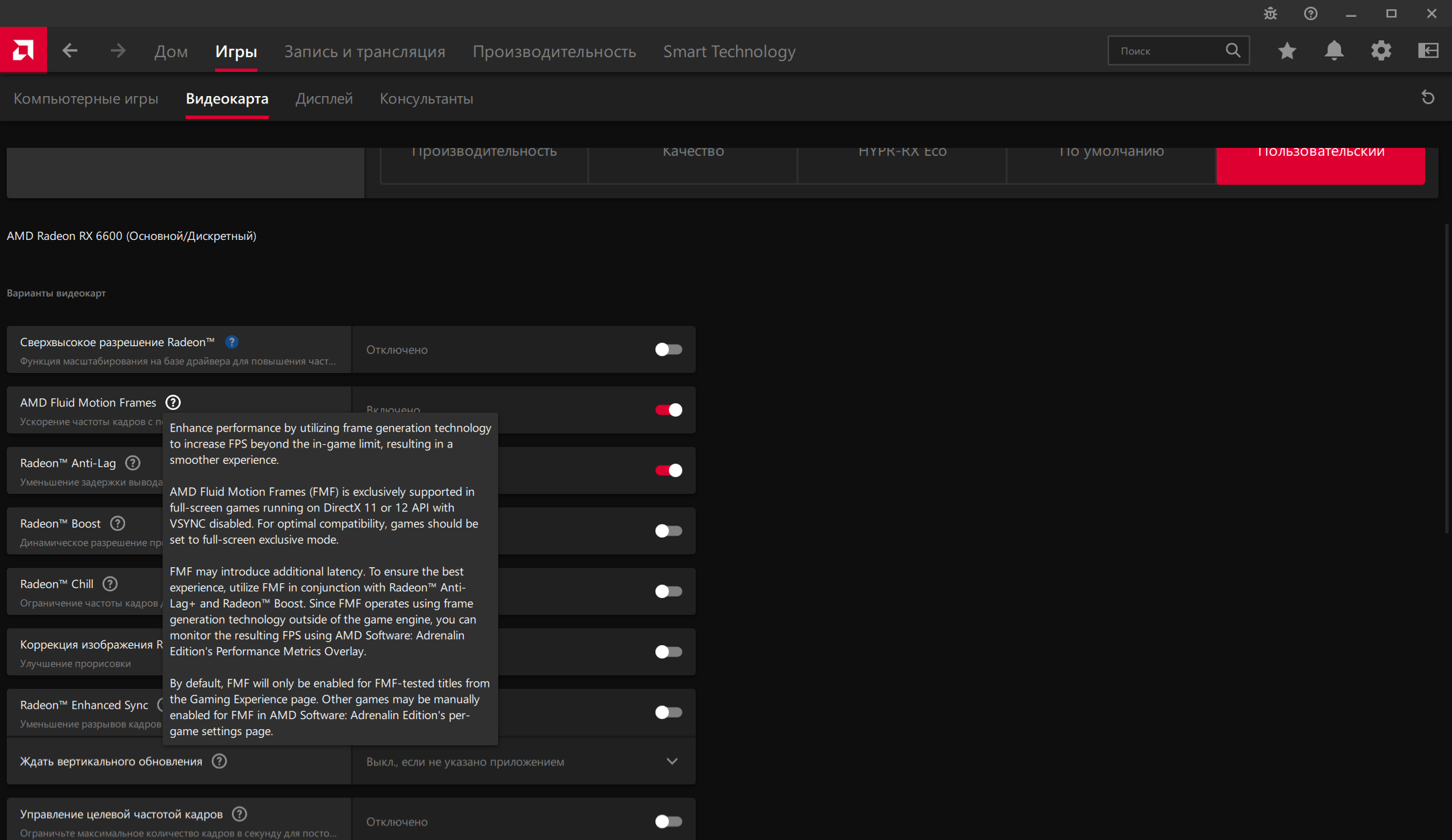Select По умолчанию profile button
This screenshot has height=840, width=1452.
tap(1111, 165)
